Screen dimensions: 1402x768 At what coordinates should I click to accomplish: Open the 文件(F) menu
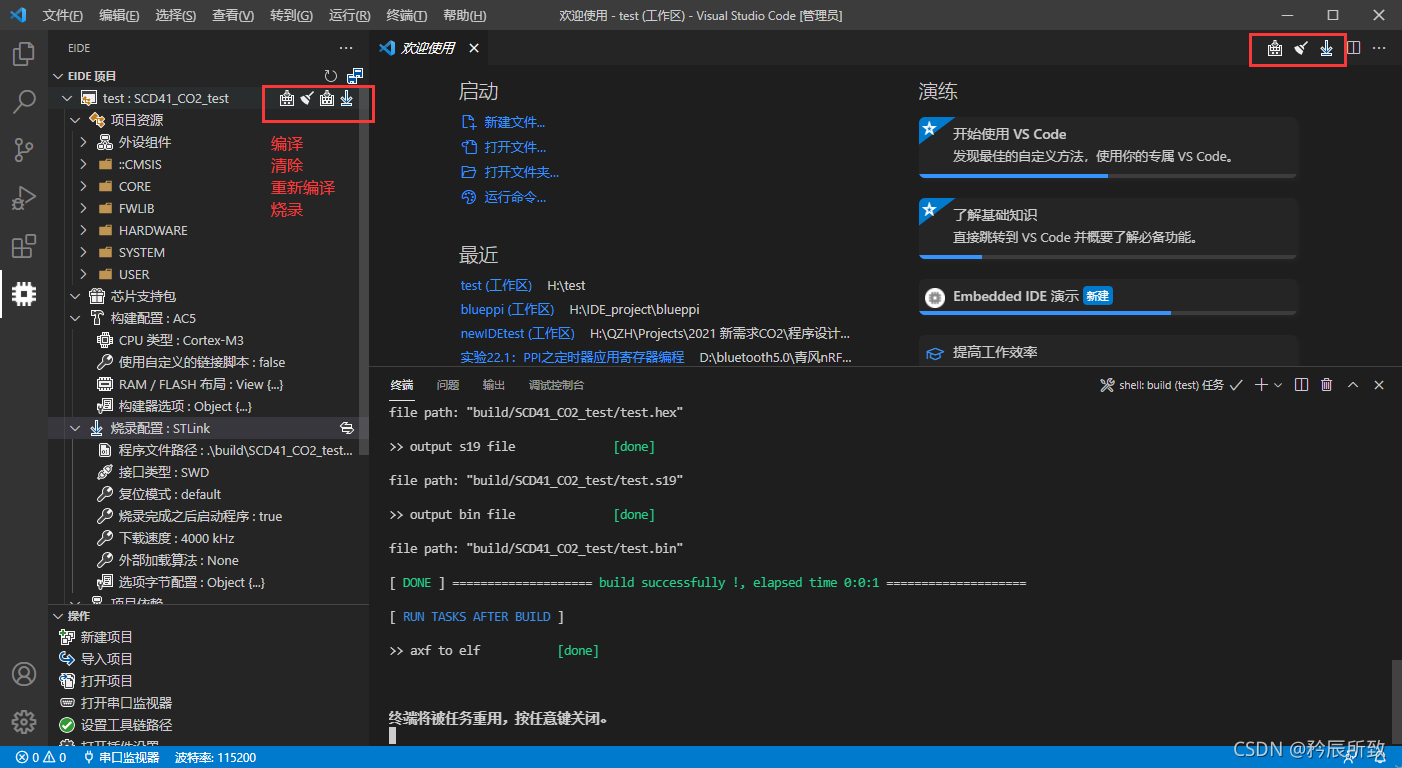click(63, 16)
